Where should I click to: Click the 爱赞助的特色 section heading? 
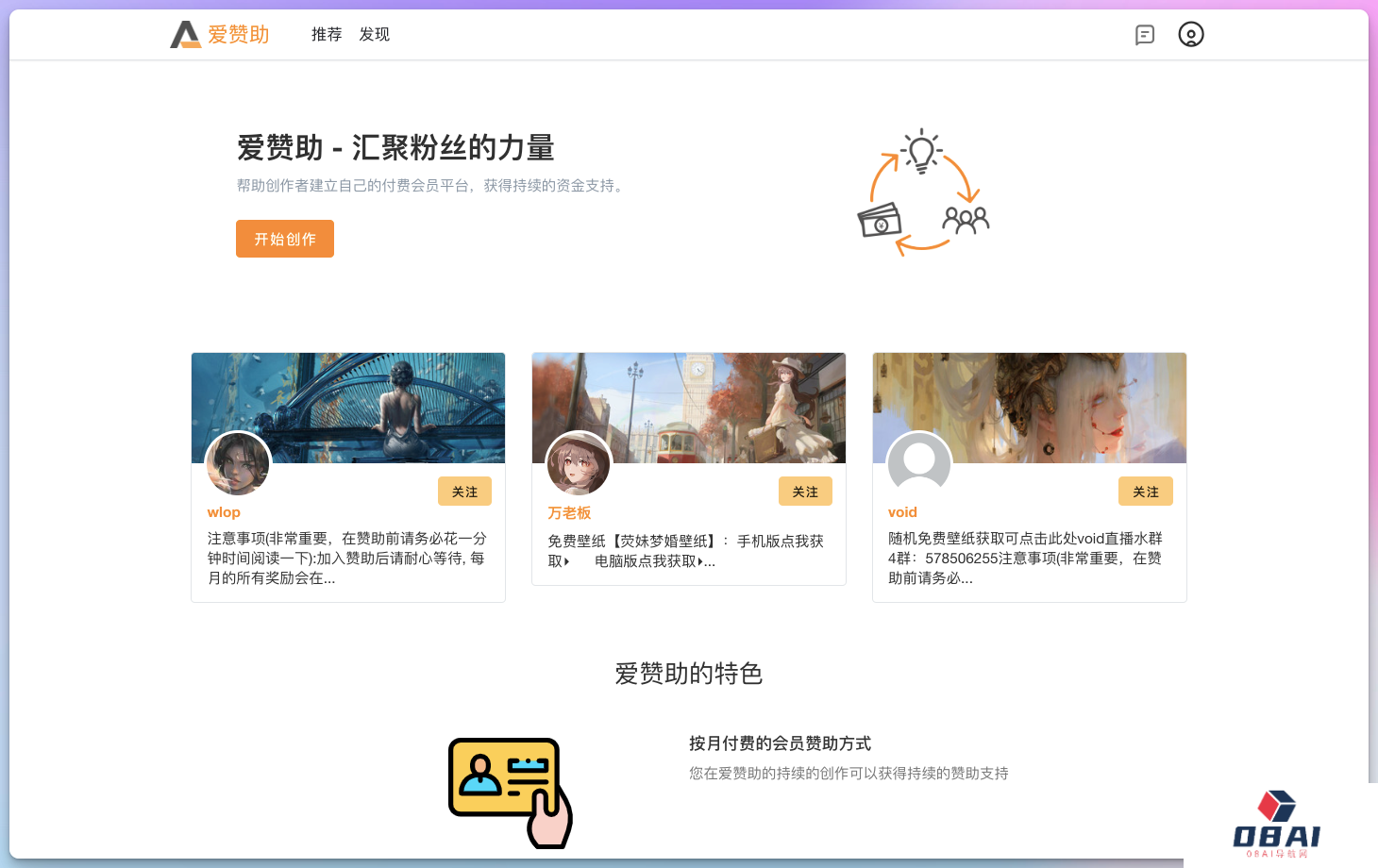(x=689, y=674)
